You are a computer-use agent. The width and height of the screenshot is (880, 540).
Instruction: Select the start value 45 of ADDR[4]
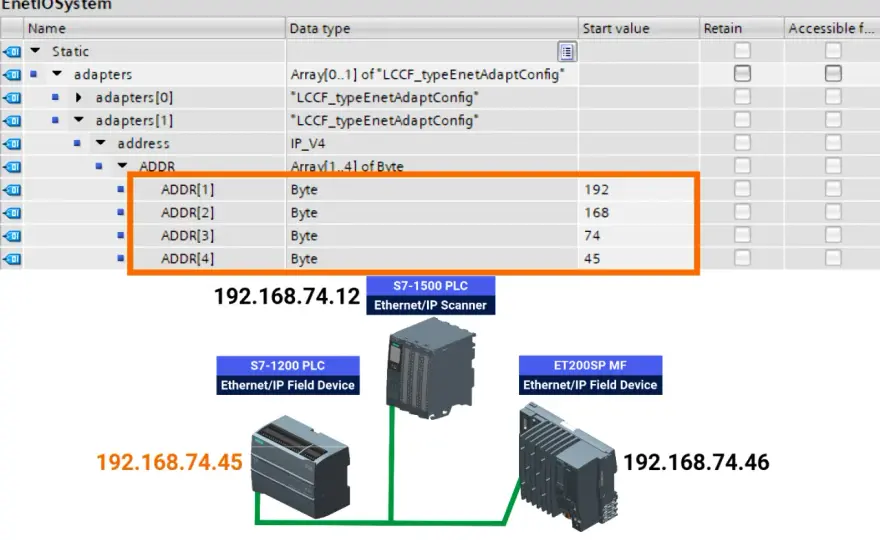click(x=592, y=259)
